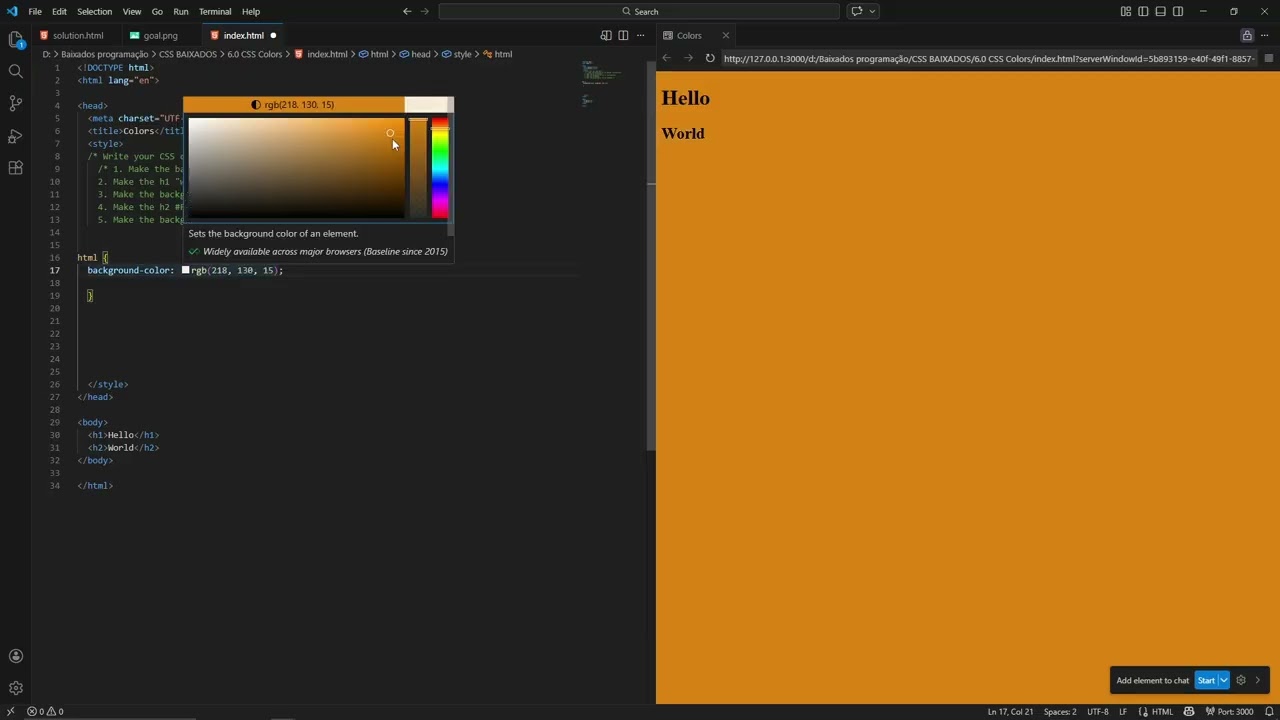Open the File menu
Viewport: 1280px width, 720px height.
click(x=35, y=12)
